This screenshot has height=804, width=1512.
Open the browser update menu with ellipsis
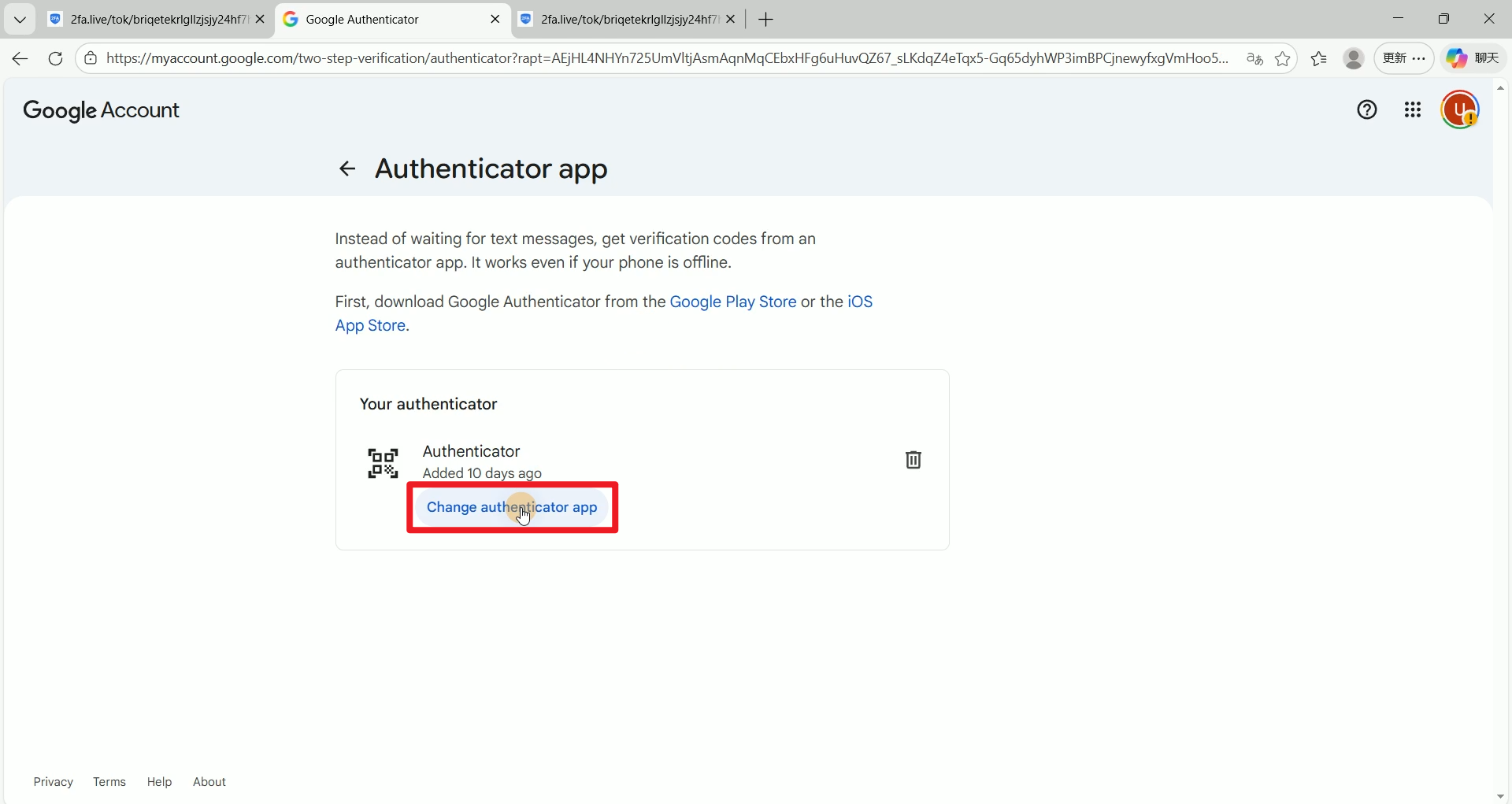[x=1404, y=59]
